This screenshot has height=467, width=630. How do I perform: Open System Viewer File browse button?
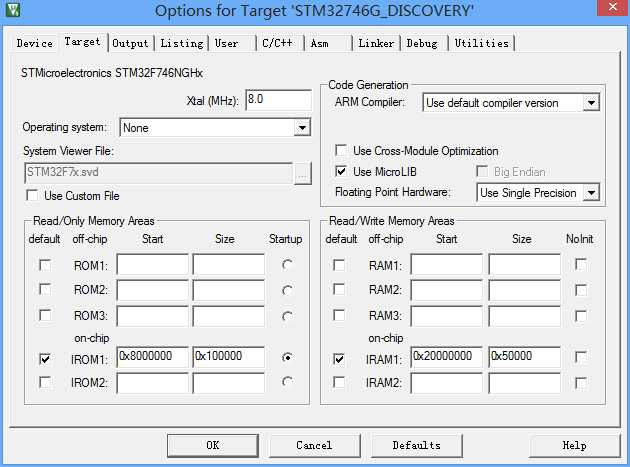(x=303, y=174)
